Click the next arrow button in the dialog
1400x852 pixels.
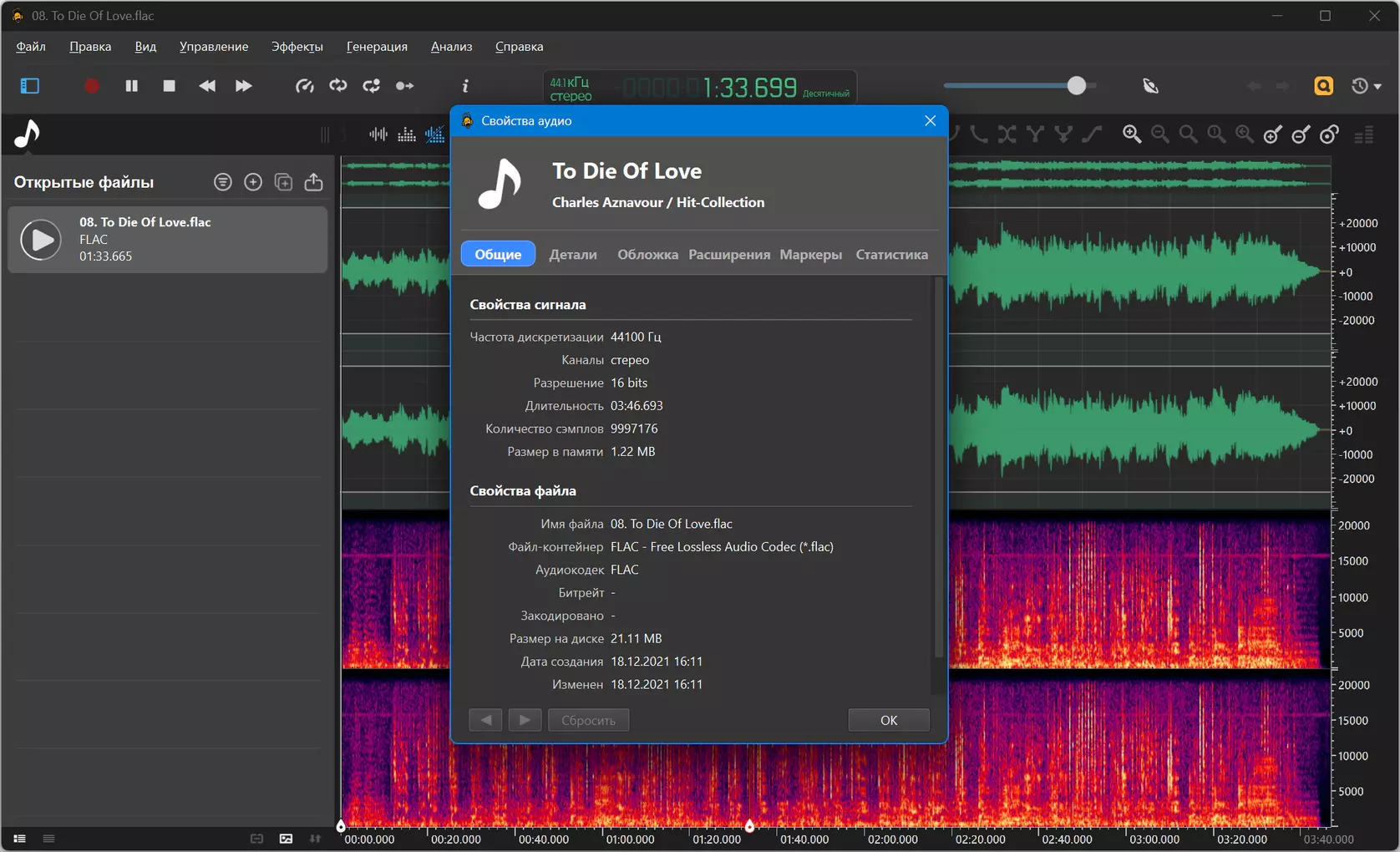[x=525, y=720]
